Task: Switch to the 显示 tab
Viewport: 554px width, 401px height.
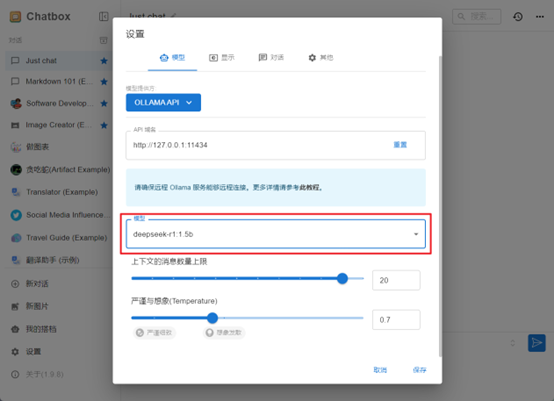Action: coord(222,58)
